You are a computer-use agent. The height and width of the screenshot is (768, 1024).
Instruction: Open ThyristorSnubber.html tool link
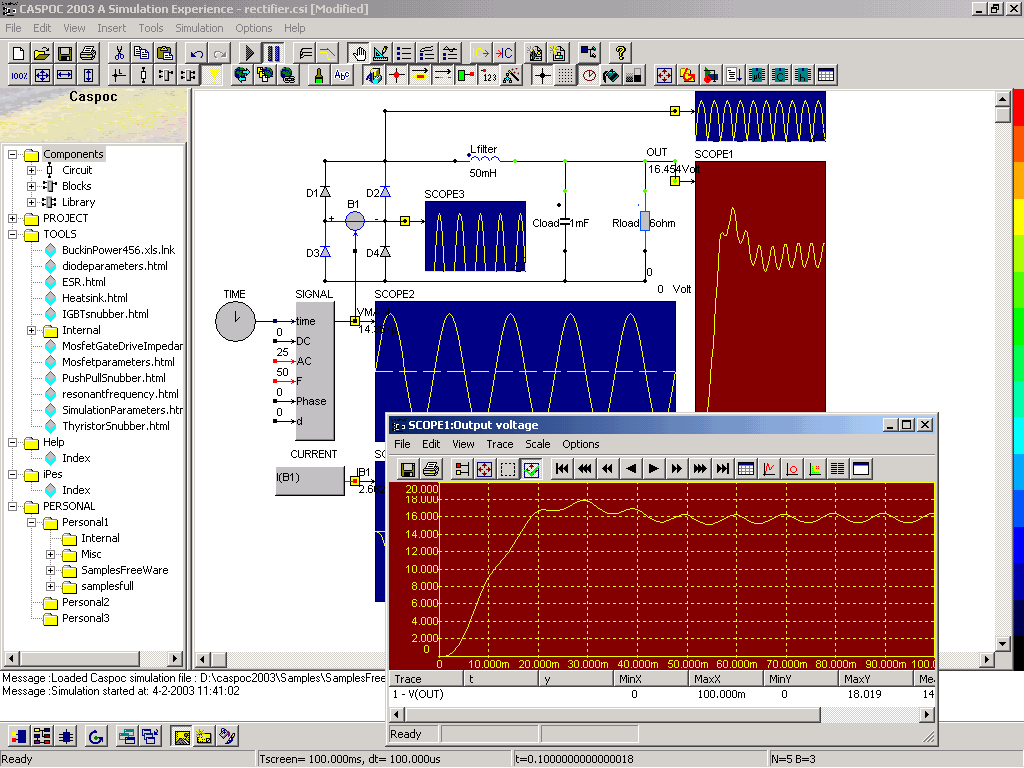pyautogui.click(x=116, y=426)
